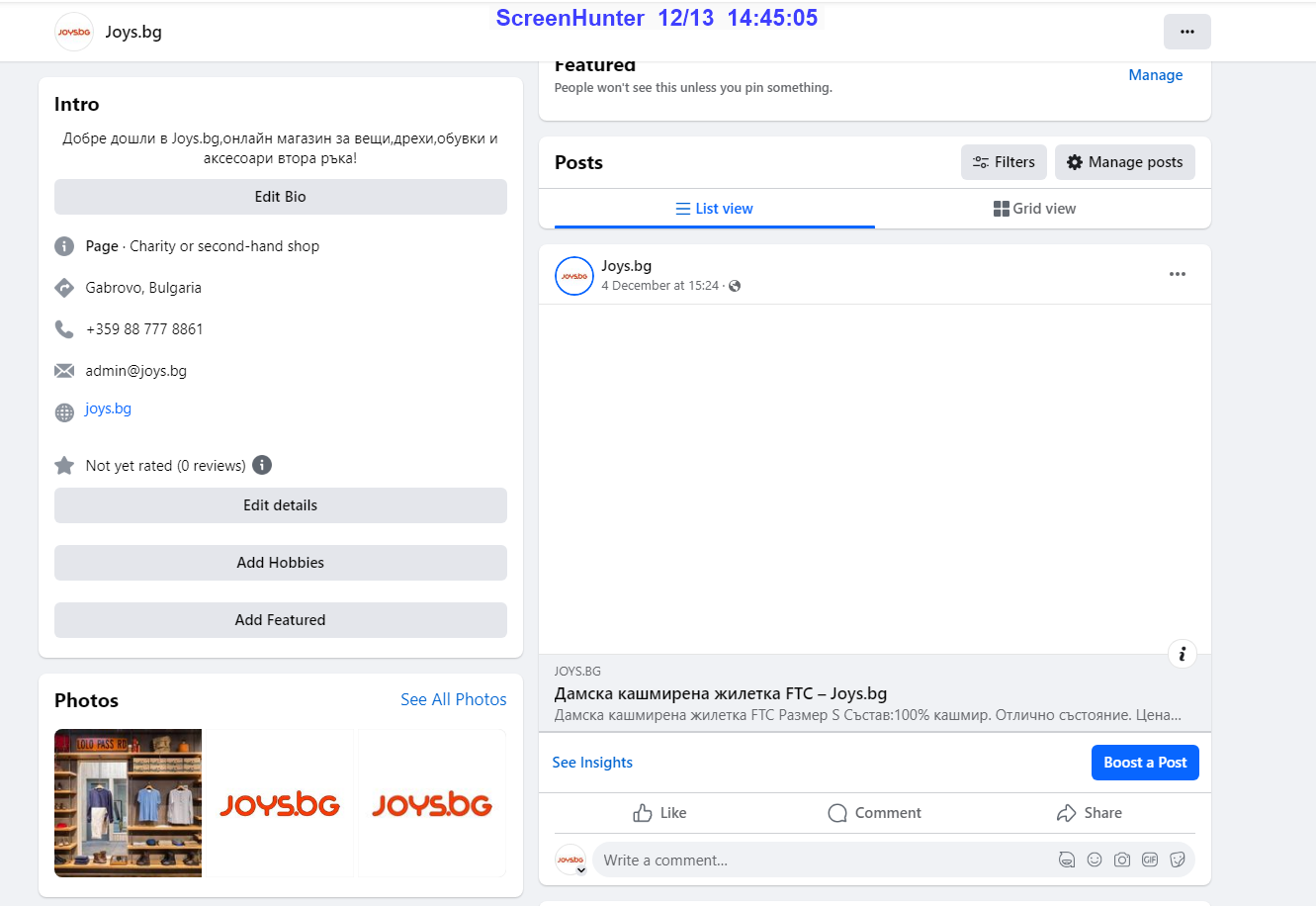Click the admin@joys.bg email text
Viewport: 1316px width, 906px height.
(136, 371)
